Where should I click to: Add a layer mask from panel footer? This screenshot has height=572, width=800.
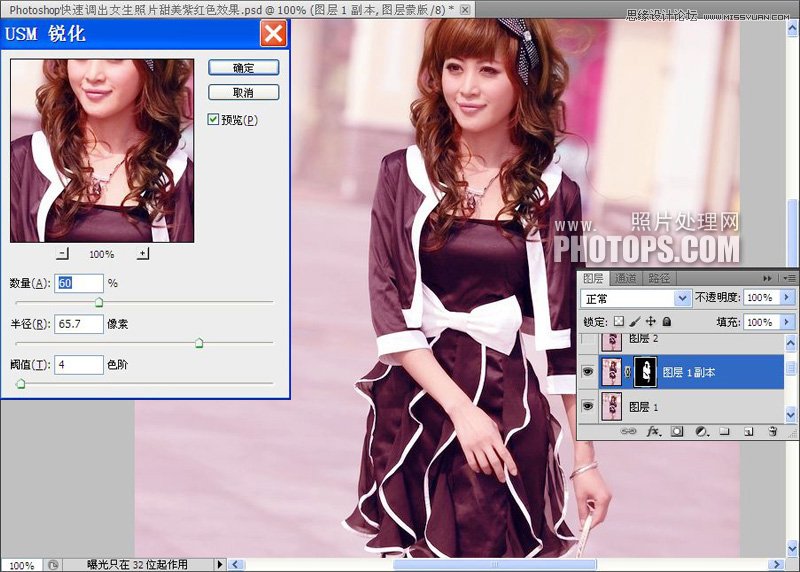tap(677, 432)
